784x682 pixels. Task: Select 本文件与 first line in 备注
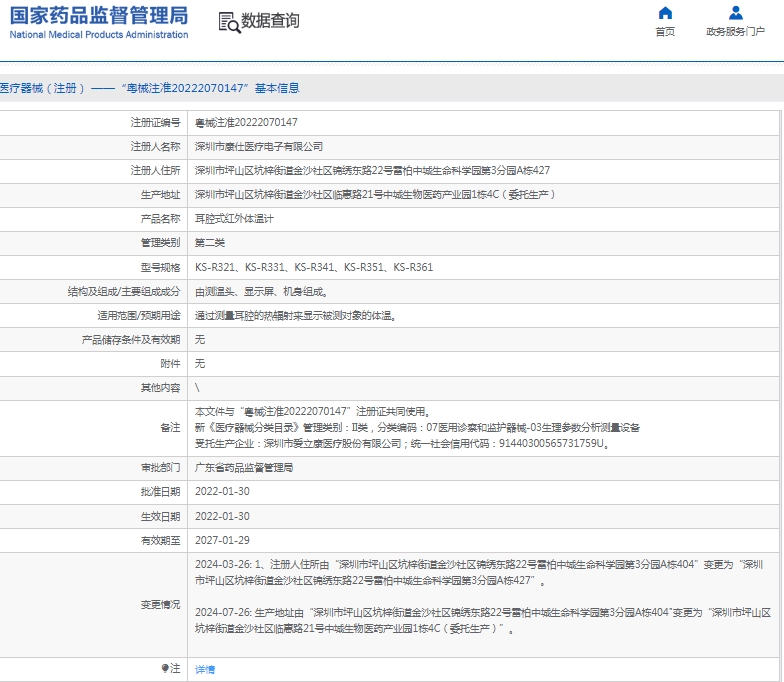(312, 412)
